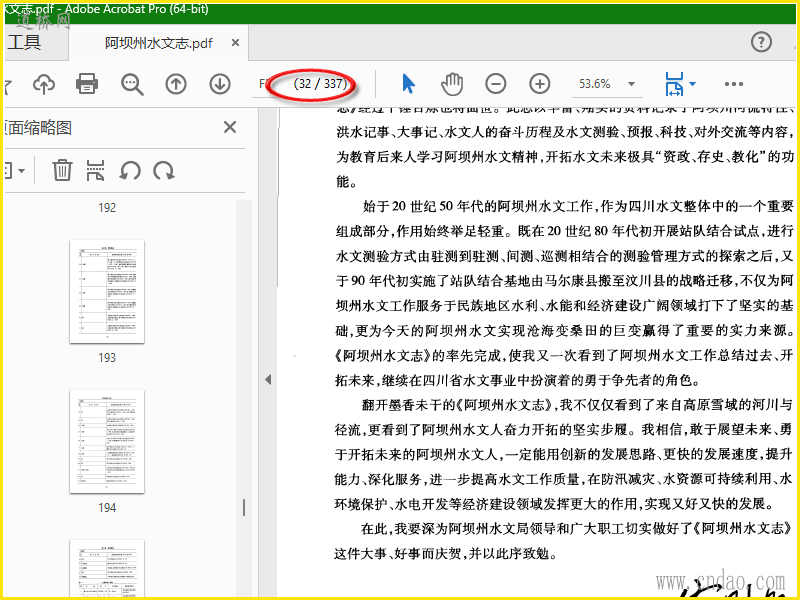Screen dimensions: 800x600
Task: Print the document with the printer icon
Action: (87, 84)
